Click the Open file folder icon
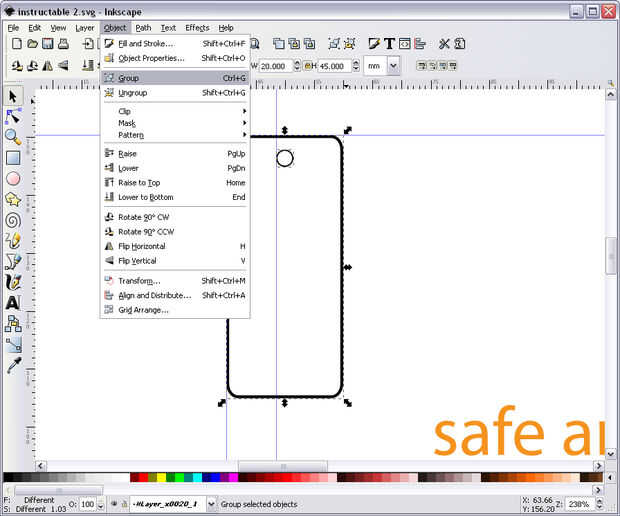This screenshot has height=516, width=620. tap(32, 43)
